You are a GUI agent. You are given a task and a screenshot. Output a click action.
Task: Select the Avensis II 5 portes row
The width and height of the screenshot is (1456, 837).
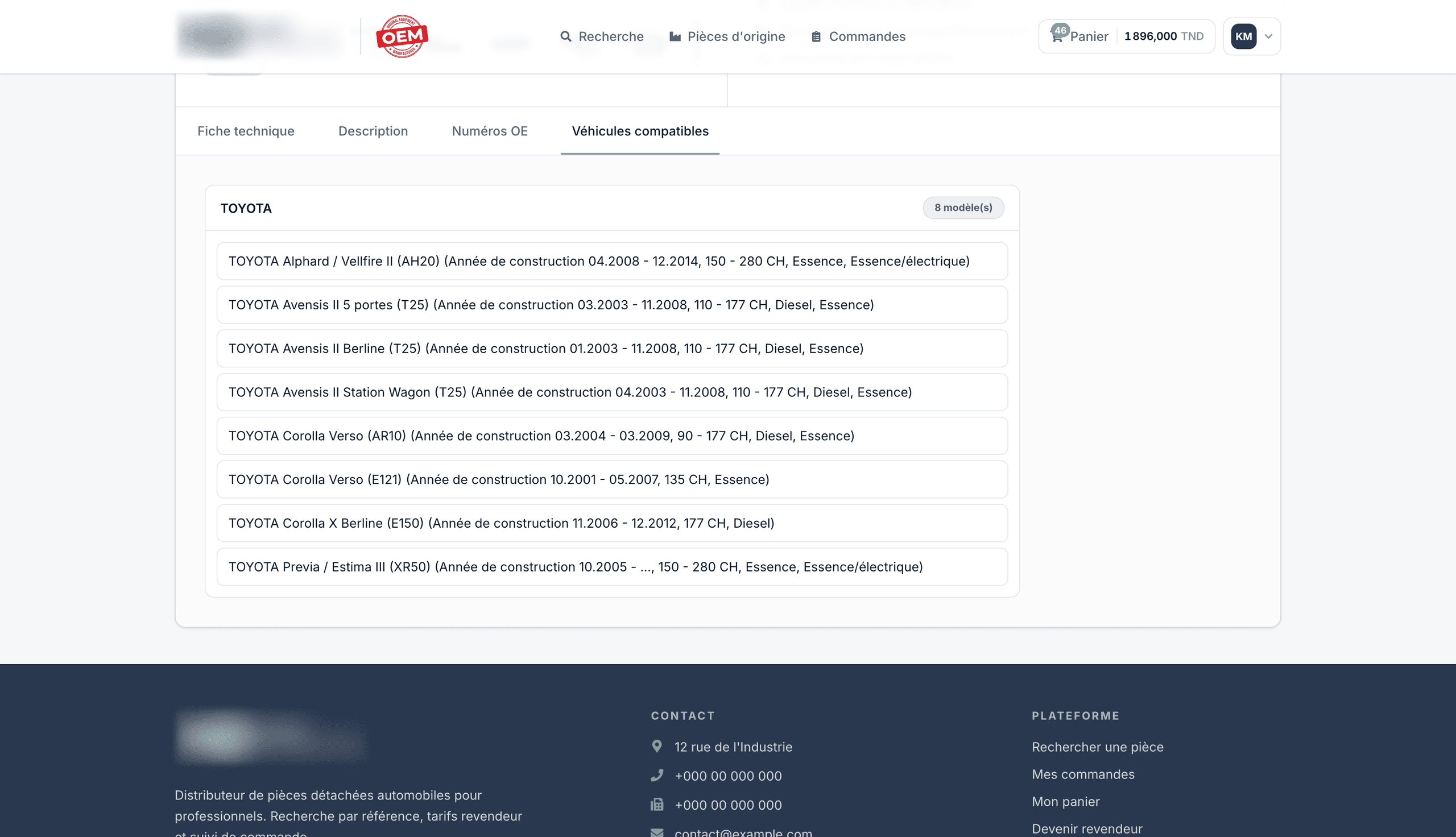[612, 305]
